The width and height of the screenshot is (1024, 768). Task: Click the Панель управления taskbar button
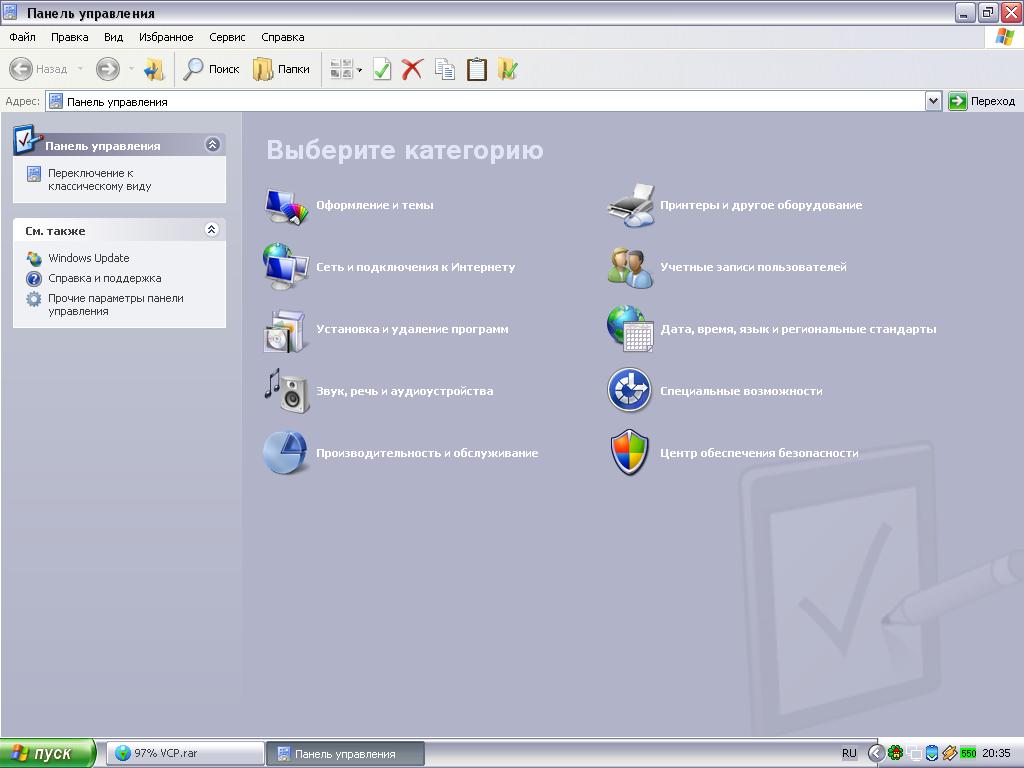click(345, 753)
